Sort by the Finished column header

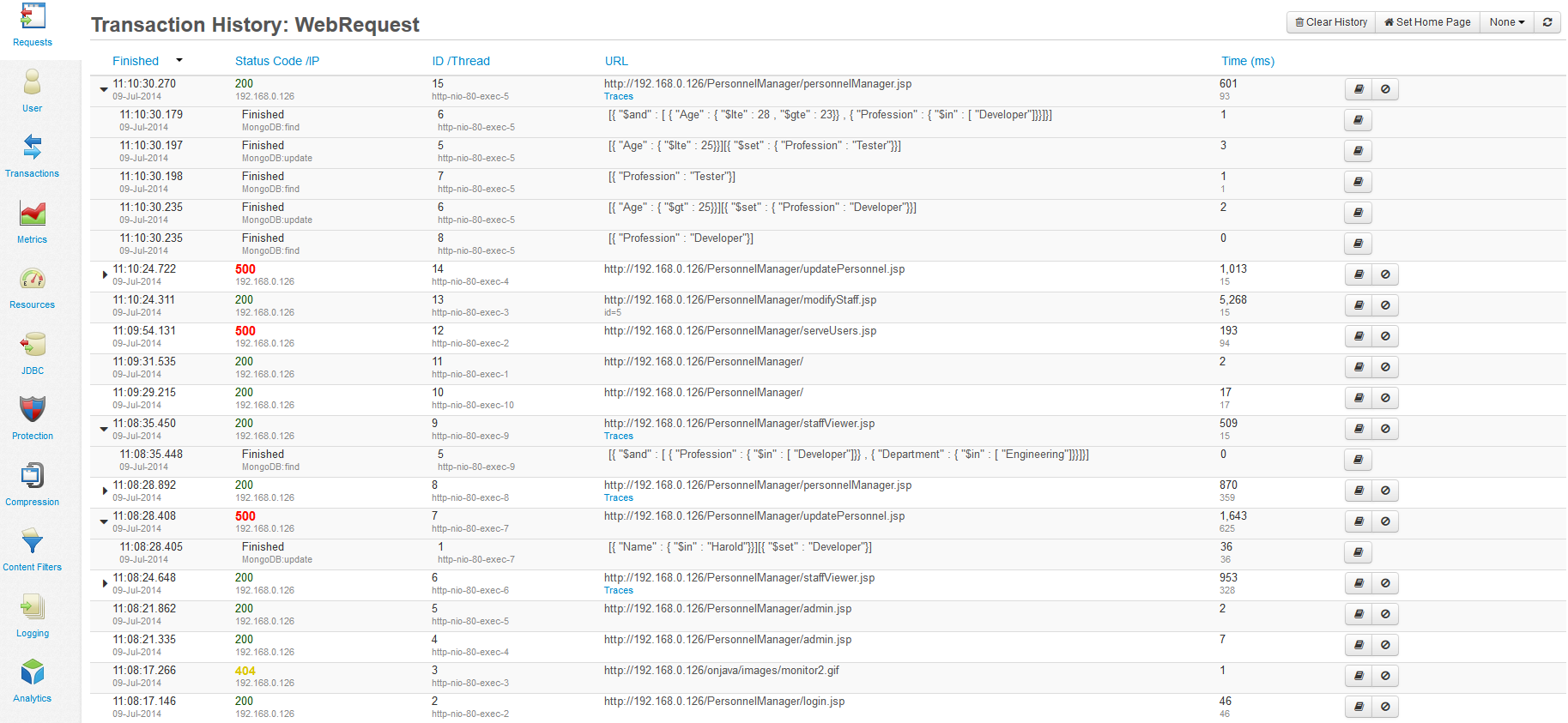136,61
